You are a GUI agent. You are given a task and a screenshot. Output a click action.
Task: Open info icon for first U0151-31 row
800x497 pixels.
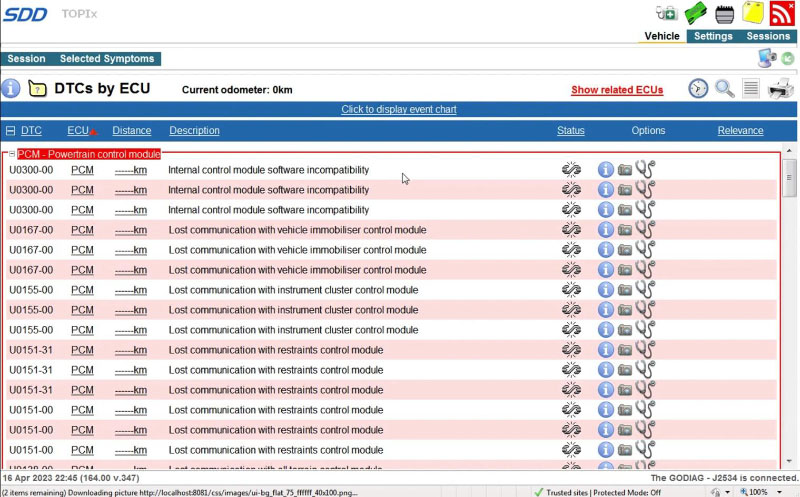[x=605, y=350]
